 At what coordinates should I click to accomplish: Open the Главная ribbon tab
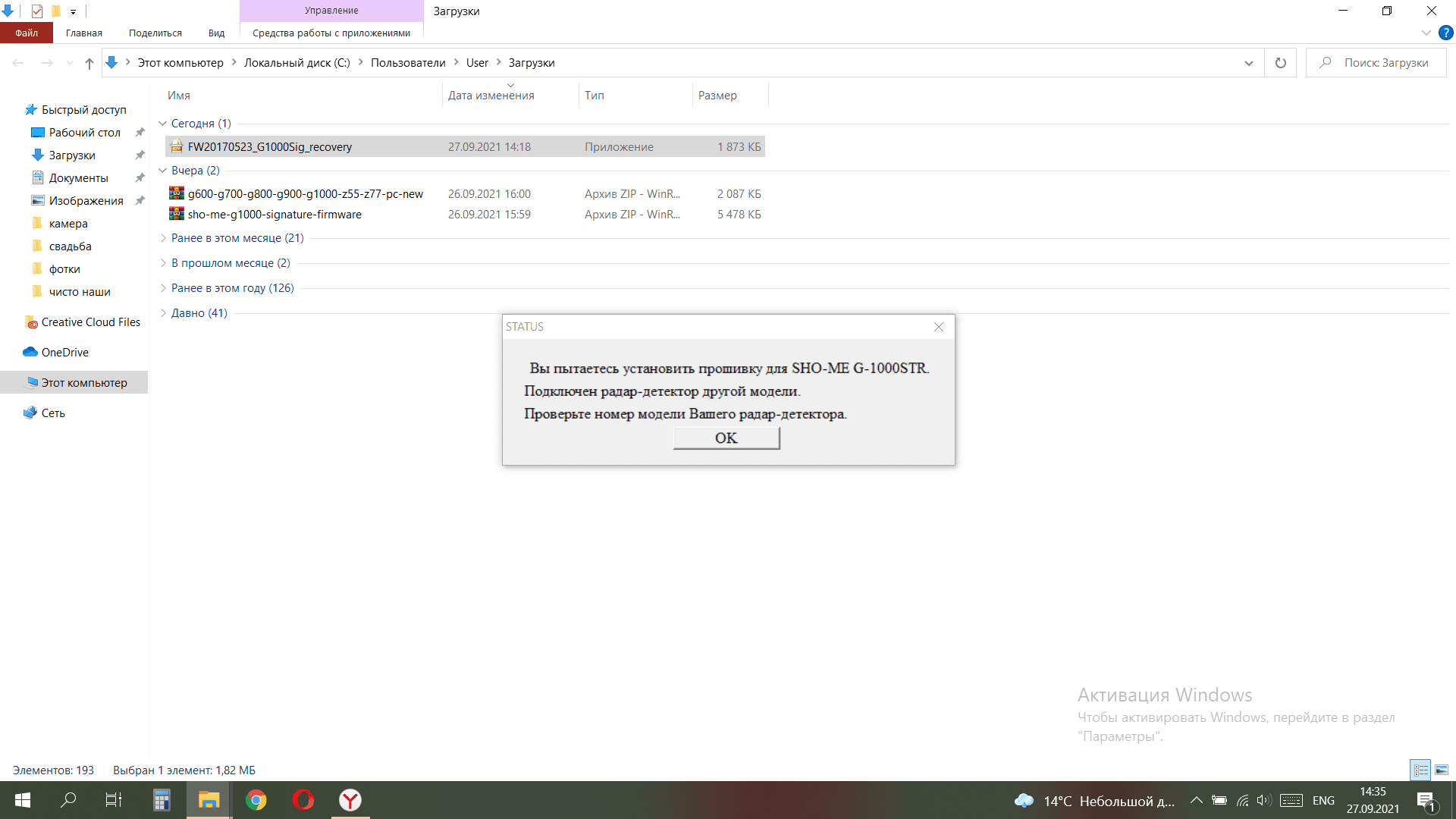[x=84, y=33]
